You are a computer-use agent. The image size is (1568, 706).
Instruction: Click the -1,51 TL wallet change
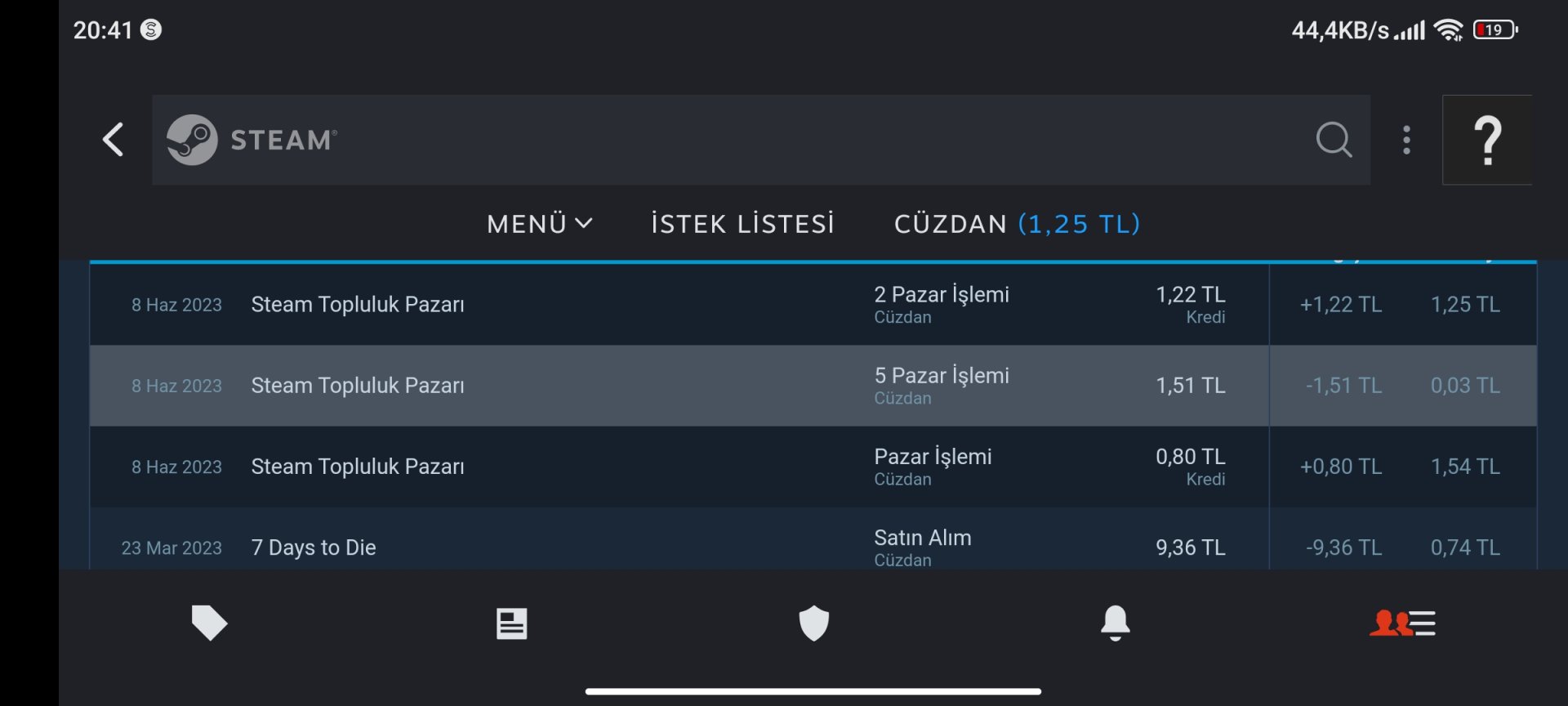click(x=1343, y=386)
